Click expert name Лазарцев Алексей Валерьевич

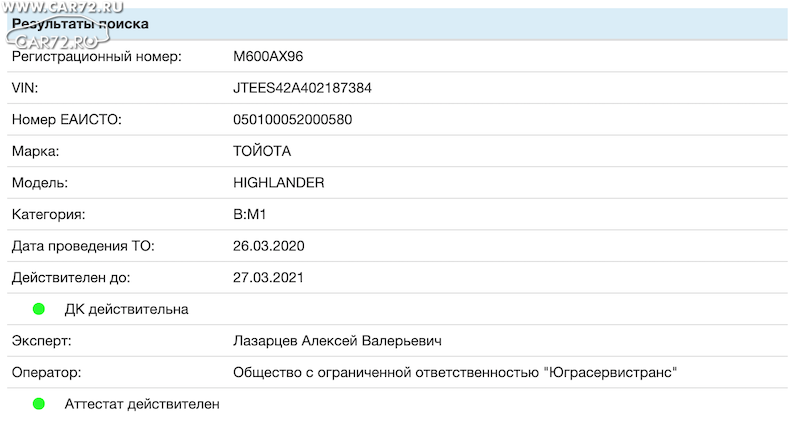[x=337, y=341]
